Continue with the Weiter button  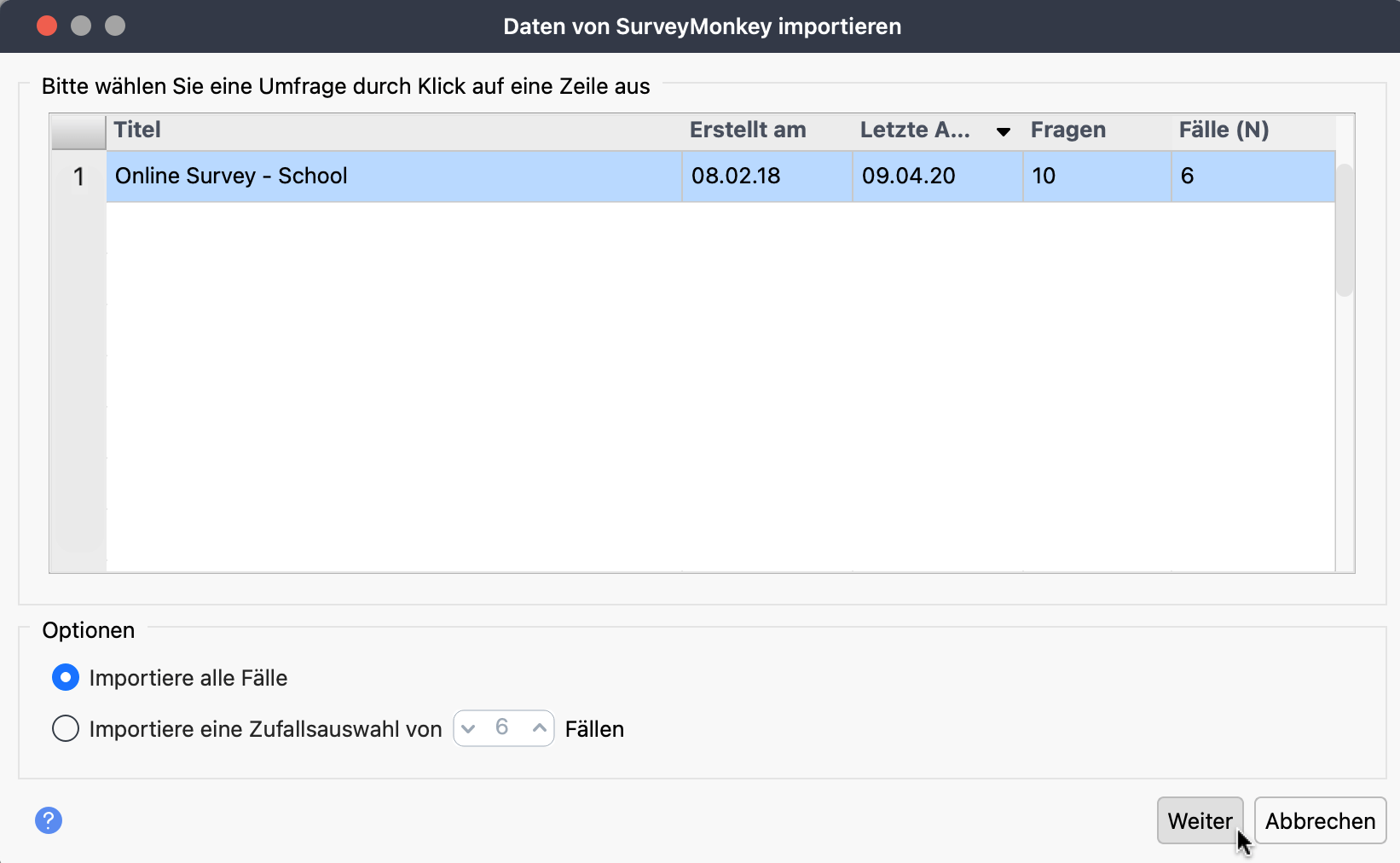tap(1200, 820)
